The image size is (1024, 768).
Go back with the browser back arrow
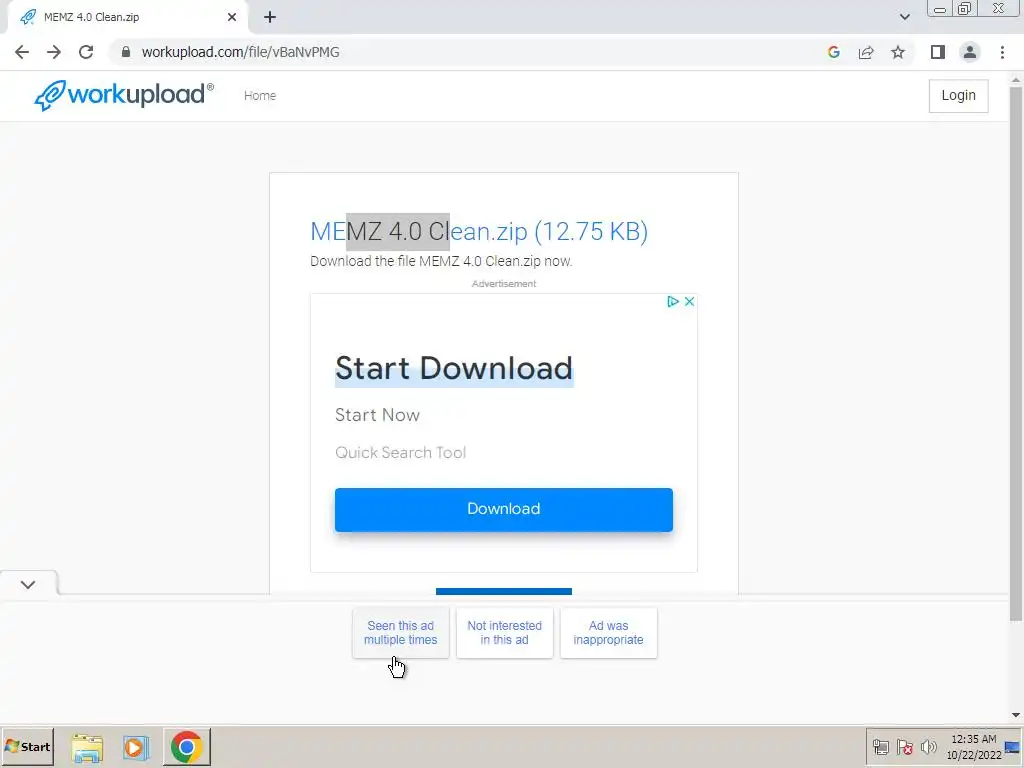(x=22, y=52)
